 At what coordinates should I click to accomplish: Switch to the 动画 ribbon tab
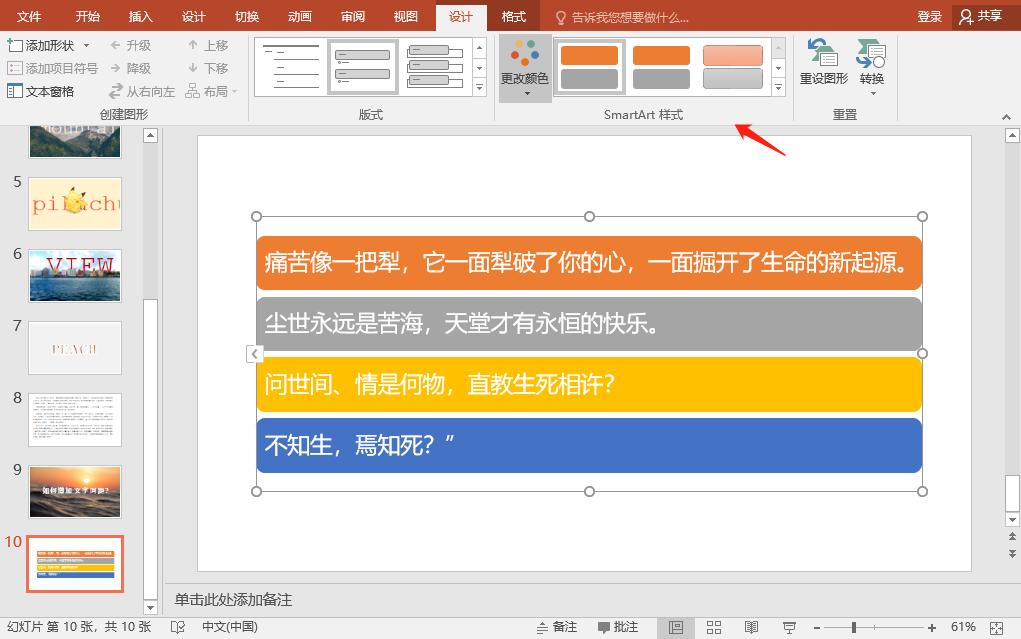[x=298, y=16]
